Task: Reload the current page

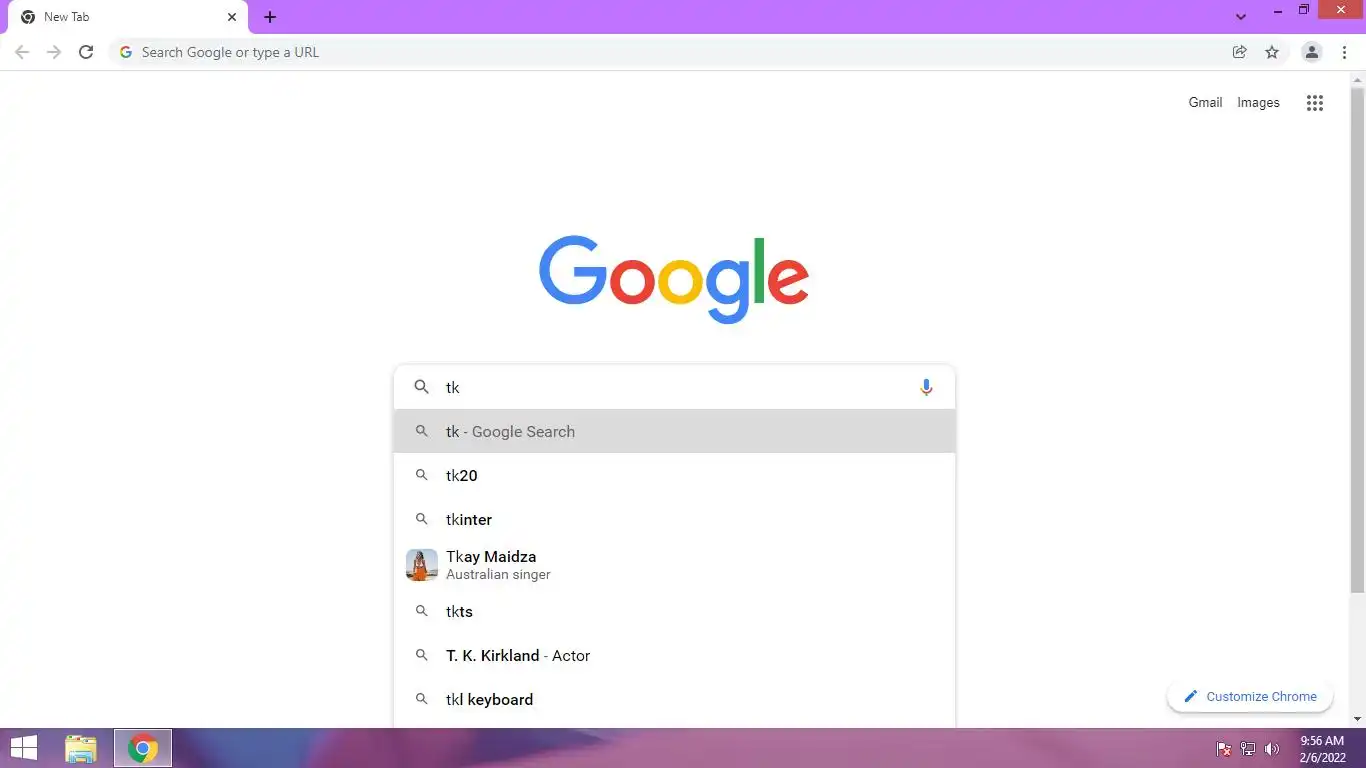Action: click(x=86, y=52)
